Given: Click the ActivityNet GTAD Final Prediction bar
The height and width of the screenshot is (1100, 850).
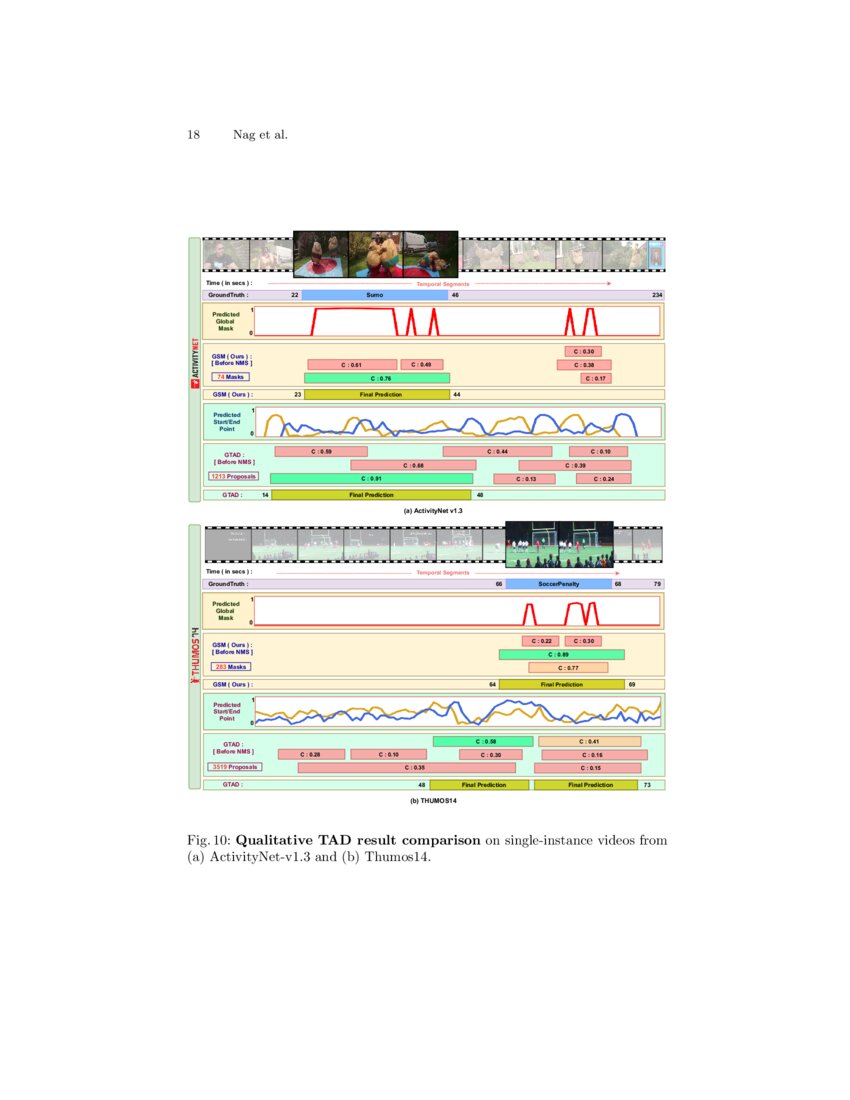Looking at the screenshot, I should [x=370, y=494].
